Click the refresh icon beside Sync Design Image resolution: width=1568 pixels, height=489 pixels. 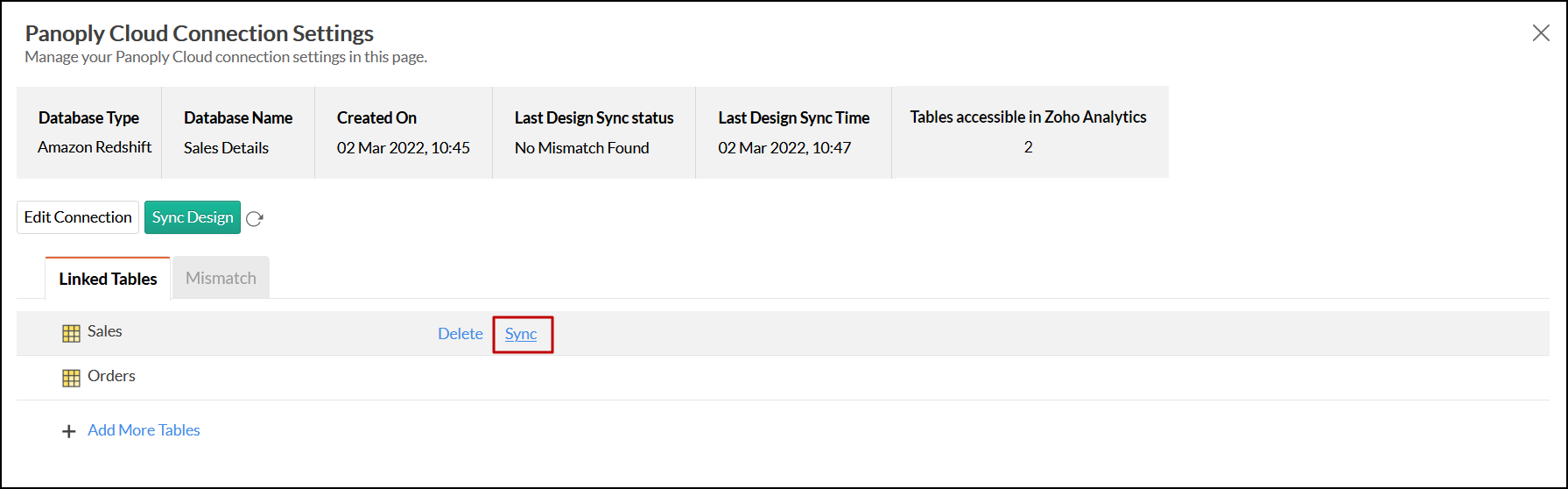255,219
